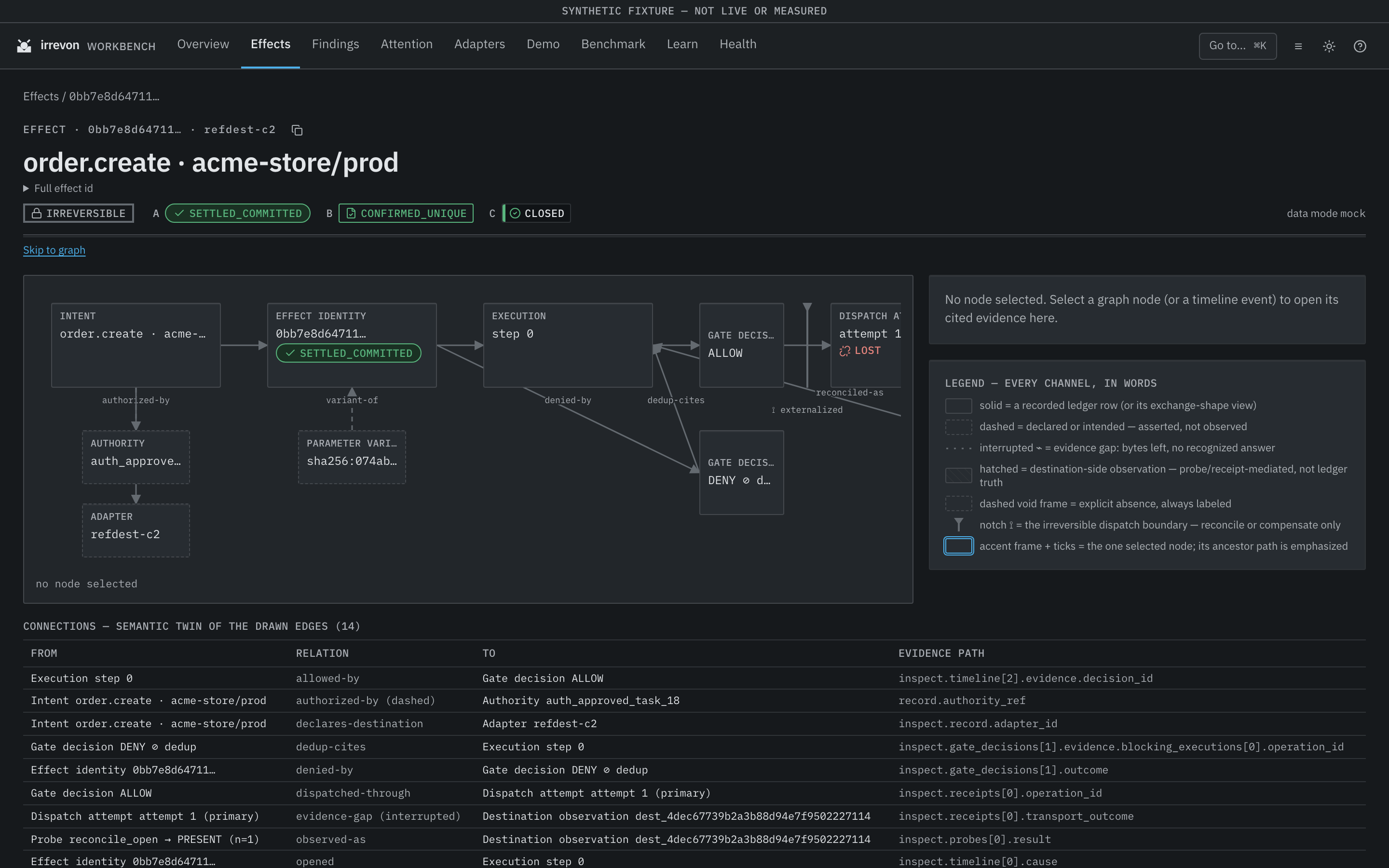Click 'inspect.receipts[0].transport_outcome' path

point(1016,816)
